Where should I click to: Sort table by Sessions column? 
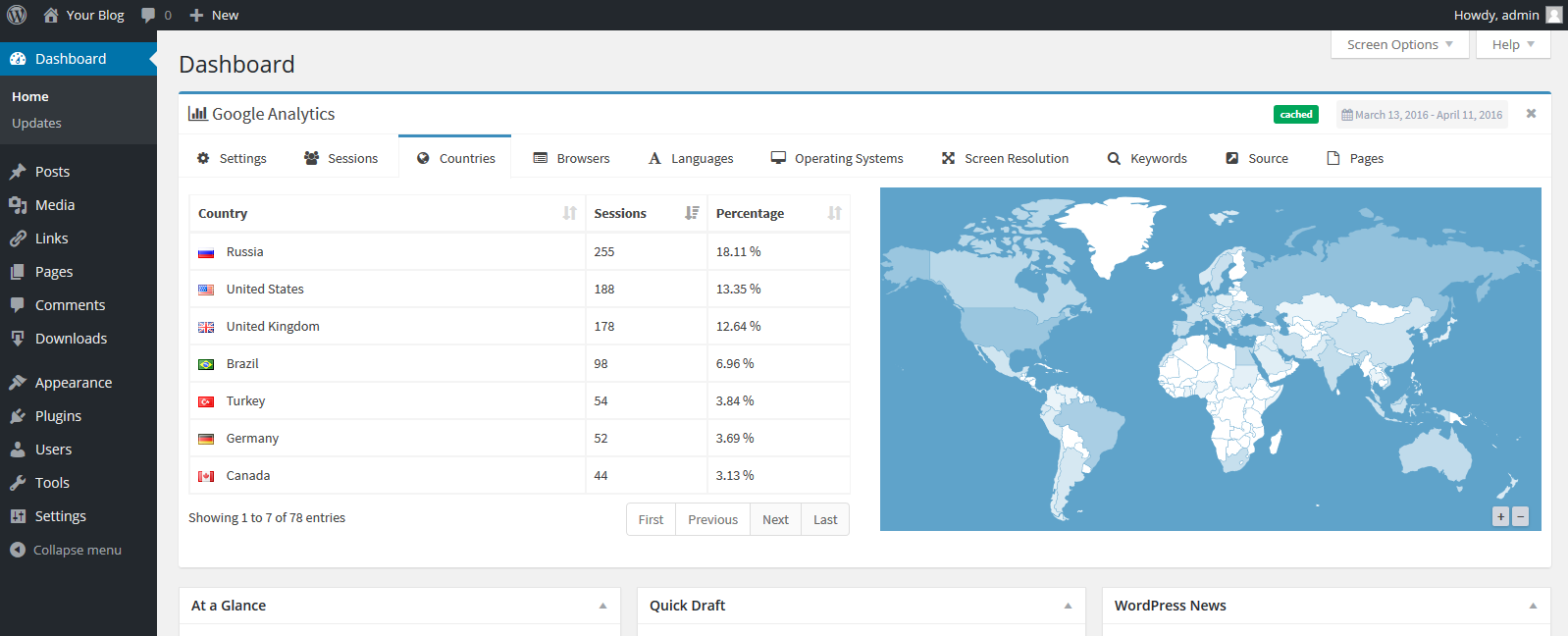coord(647,213)
